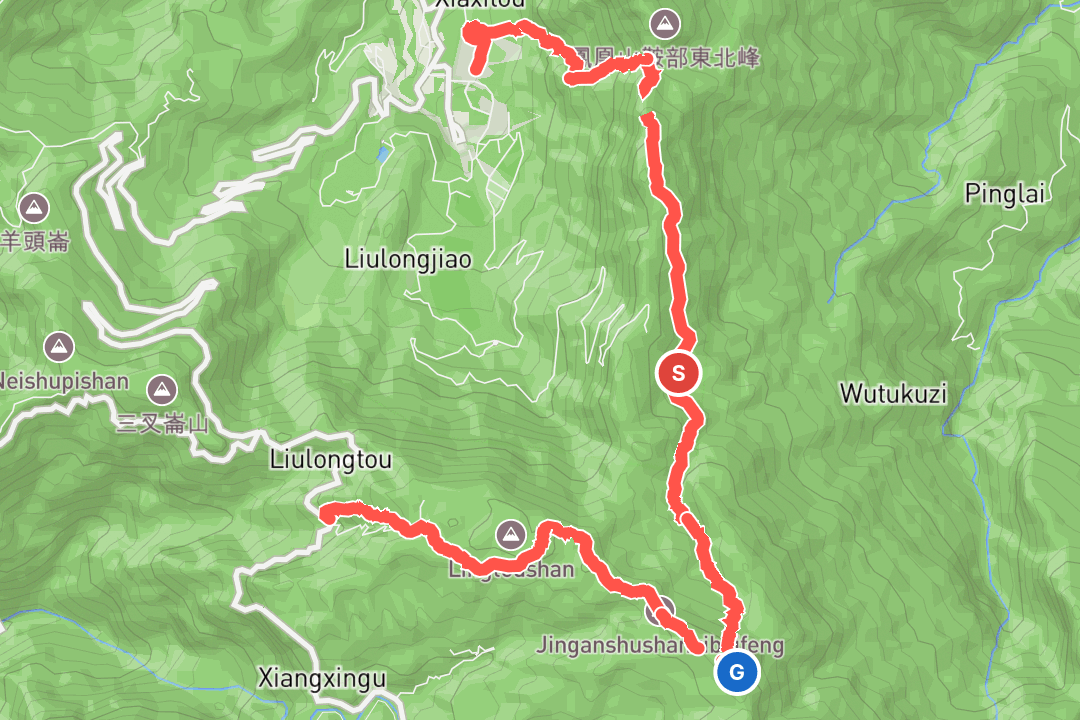This screenshot has height=720, width=1080.
Task: Click the small blue pond near Liulongjiao
Action: pyautogui.click(x=383, y=154)
